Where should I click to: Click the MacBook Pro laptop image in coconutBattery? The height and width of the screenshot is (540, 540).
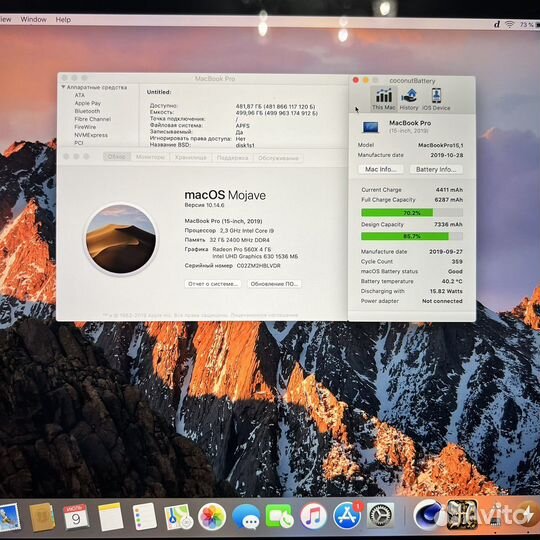click(x=371, y=127)
